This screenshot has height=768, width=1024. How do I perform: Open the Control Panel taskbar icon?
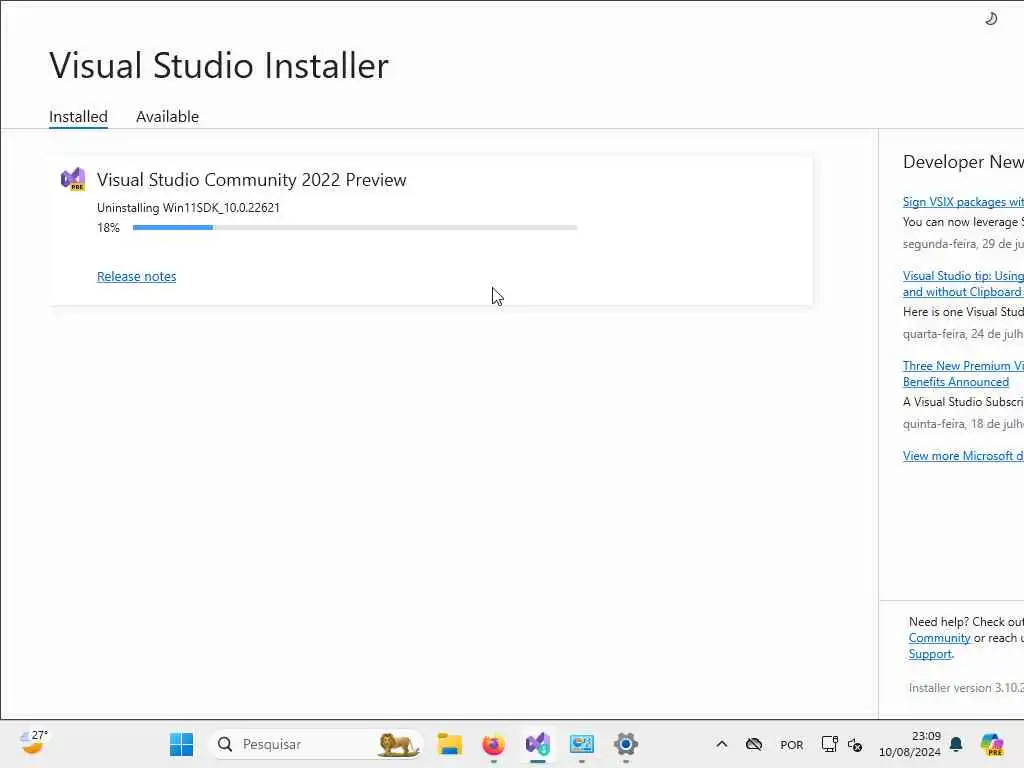581,744
